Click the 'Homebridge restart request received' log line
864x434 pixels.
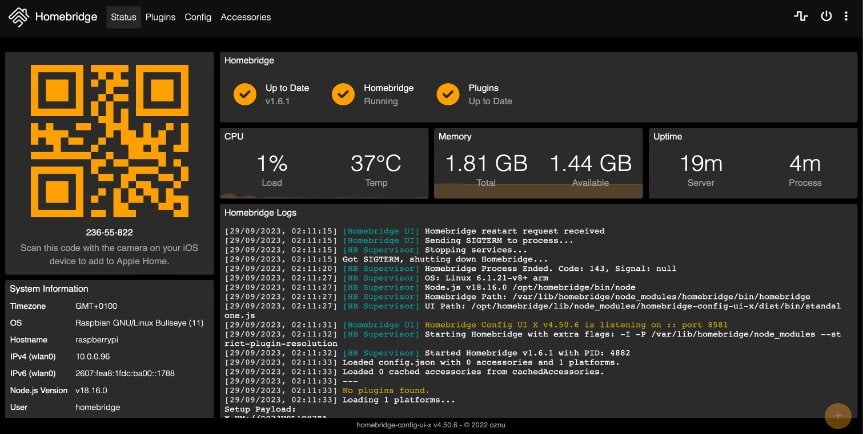click(414, 231)
